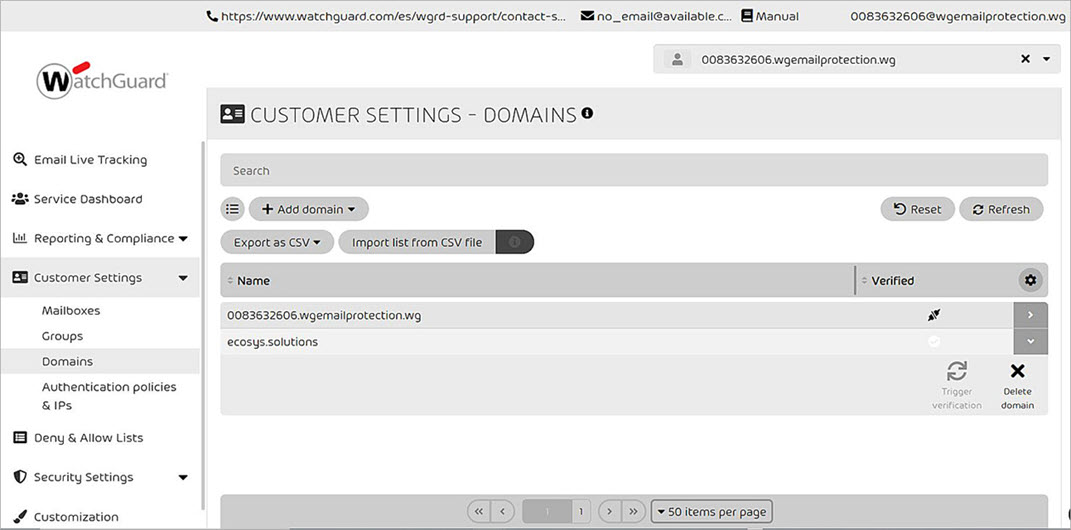Image resolution: width=1071 pixels, height=530 pixels.
Task: Click the WatchGuard logo
Action: (102, 81)
